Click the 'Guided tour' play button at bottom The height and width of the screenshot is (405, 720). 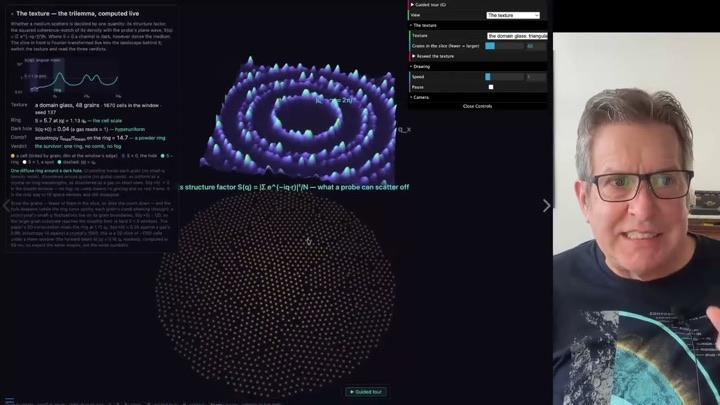366,392
